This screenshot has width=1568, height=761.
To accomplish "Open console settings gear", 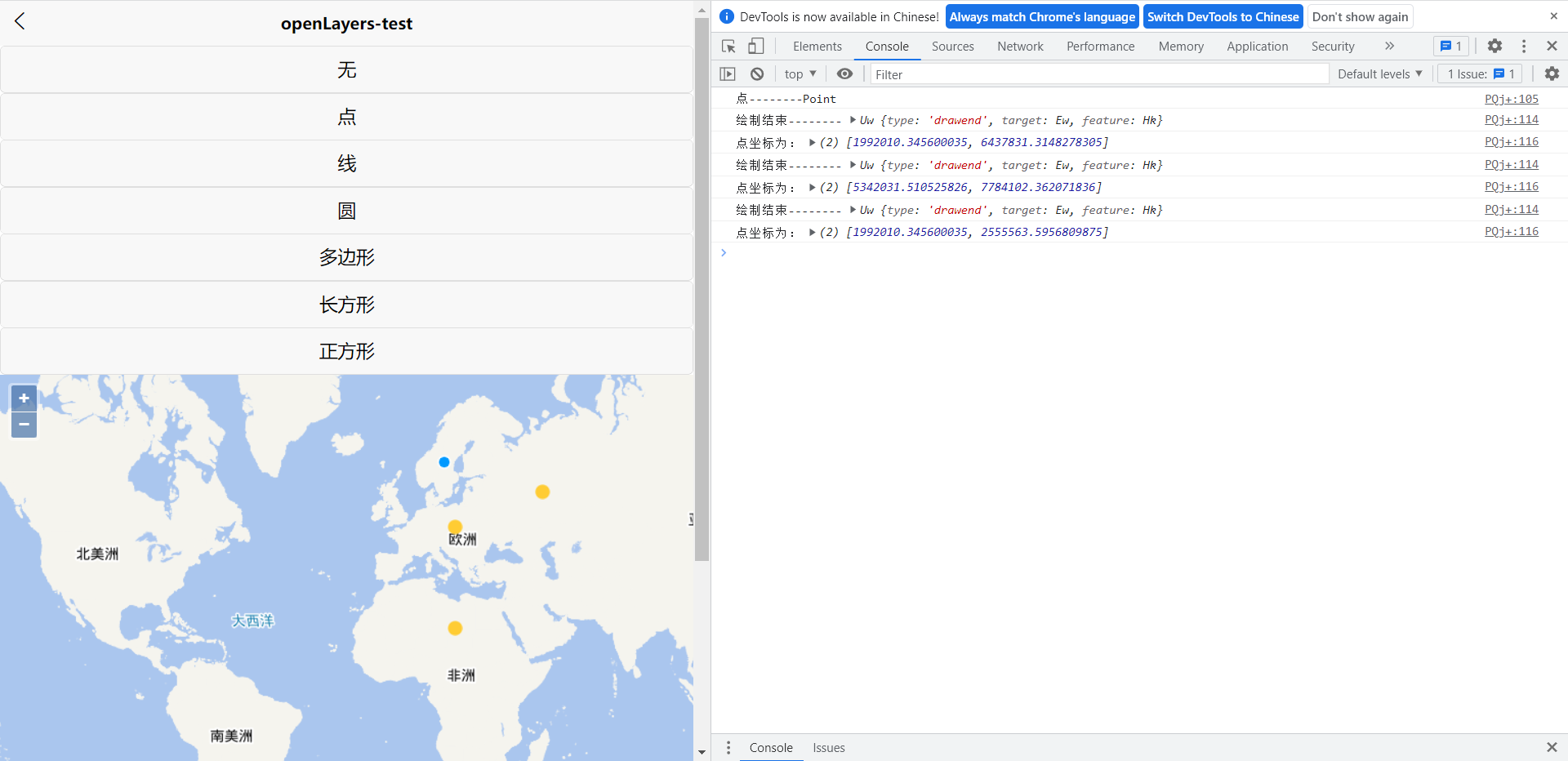I will tap(1552, 74).
